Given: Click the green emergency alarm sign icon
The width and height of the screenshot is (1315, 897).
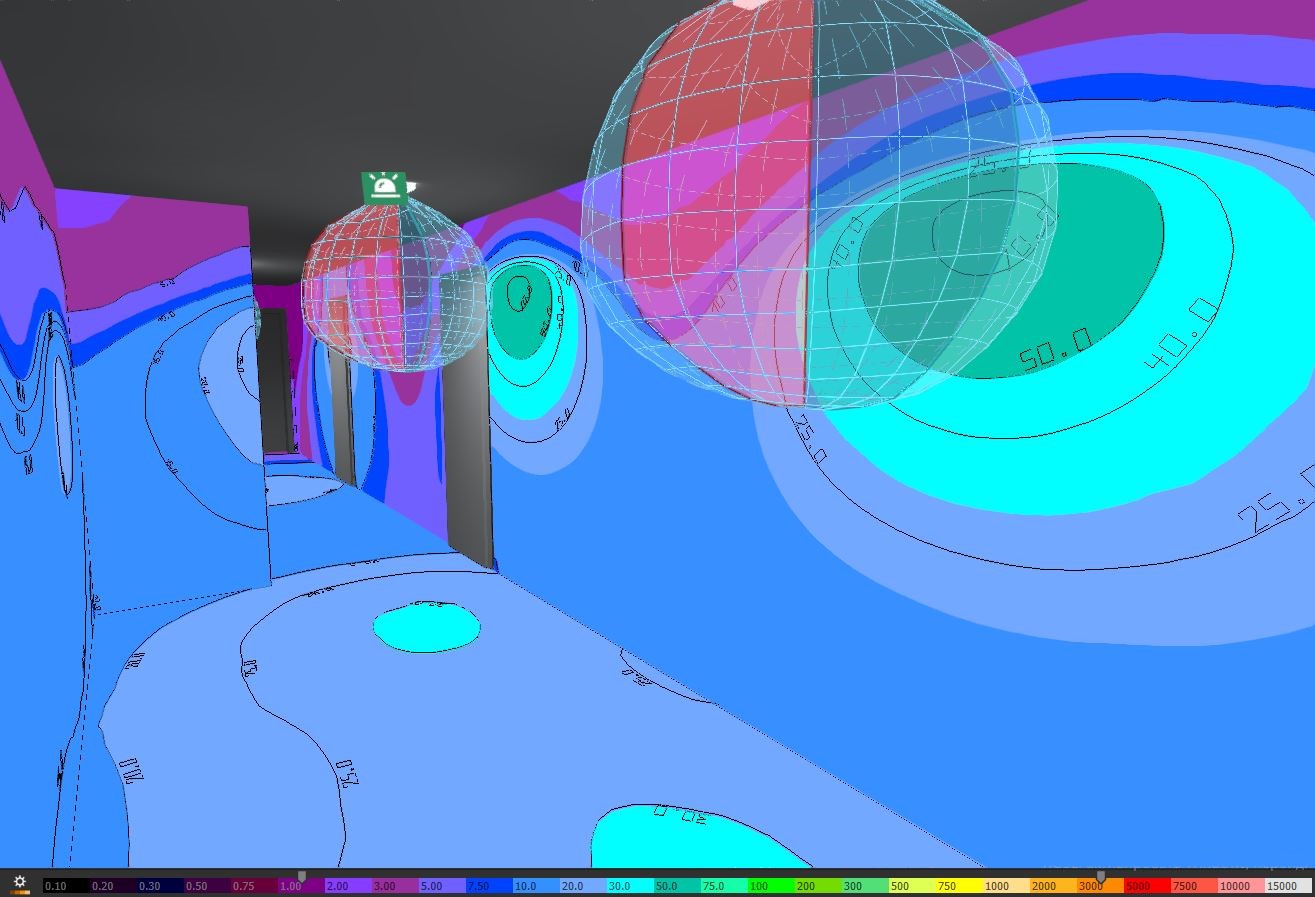Looking at the screenshot, I should click(385, 187).
